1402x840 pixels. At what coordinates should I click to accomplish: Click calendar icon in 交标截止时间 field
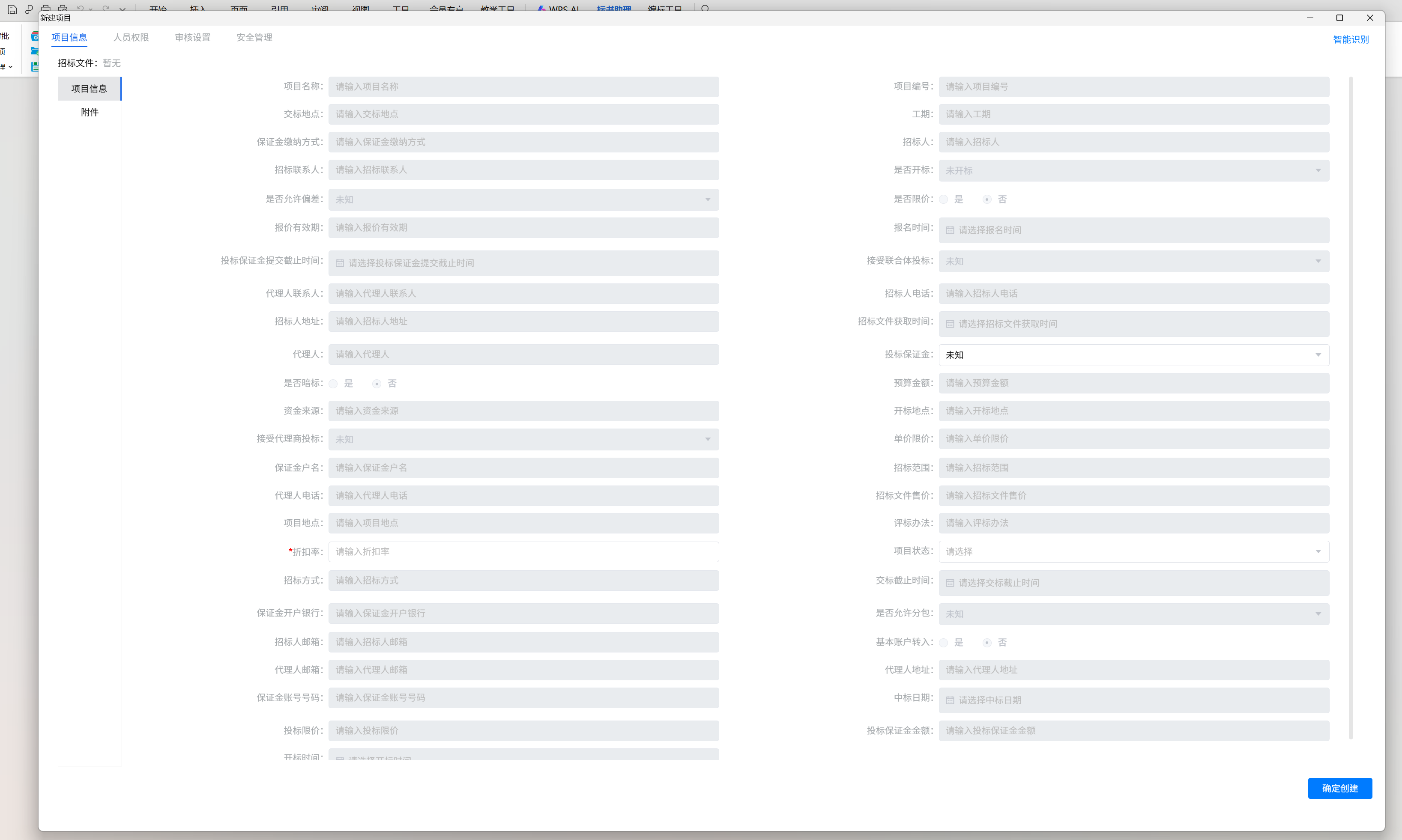(950, 583)
